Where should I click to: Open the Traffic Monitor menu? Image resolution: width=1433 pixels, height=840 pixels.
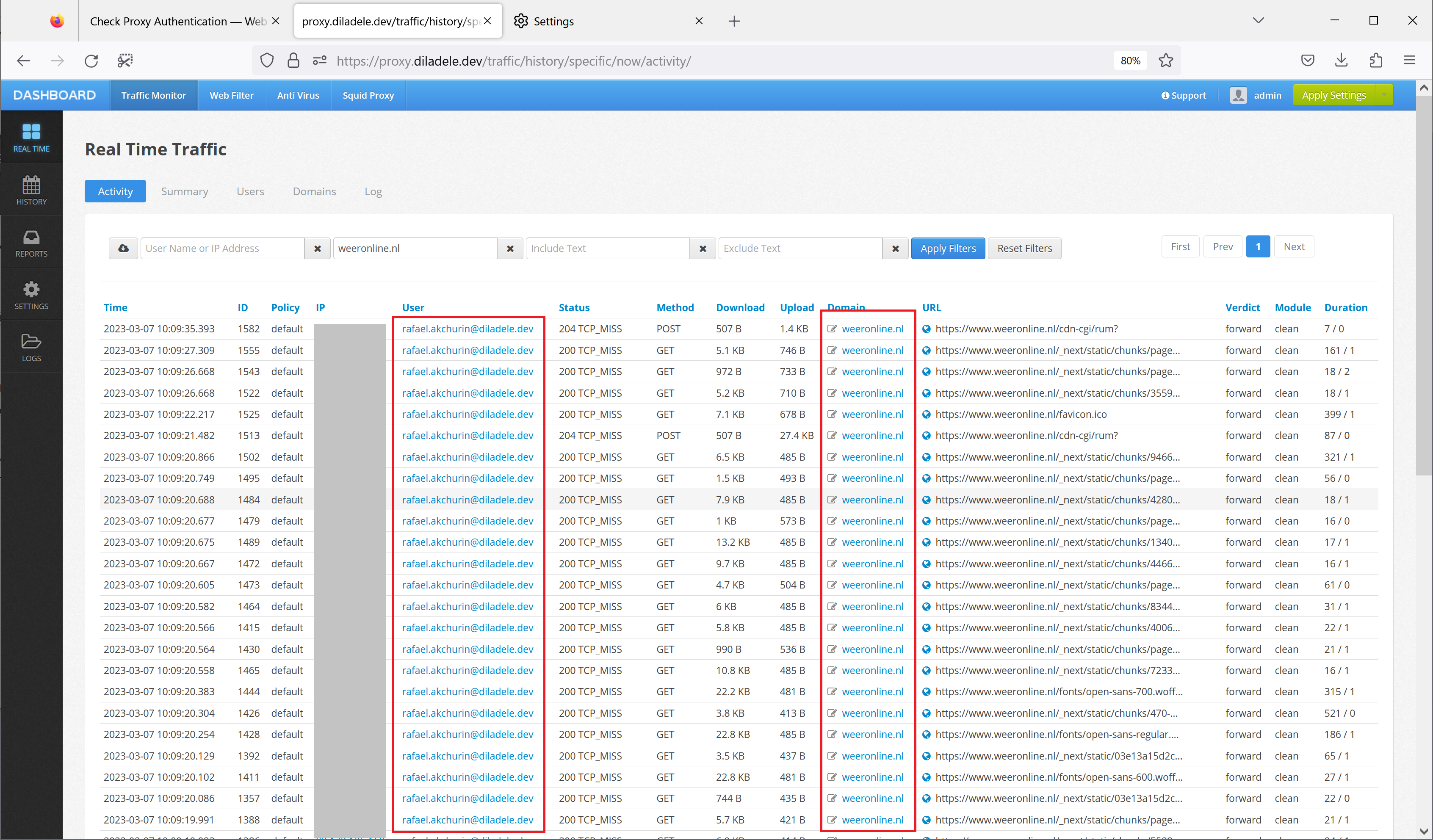[x=154, y=95]
